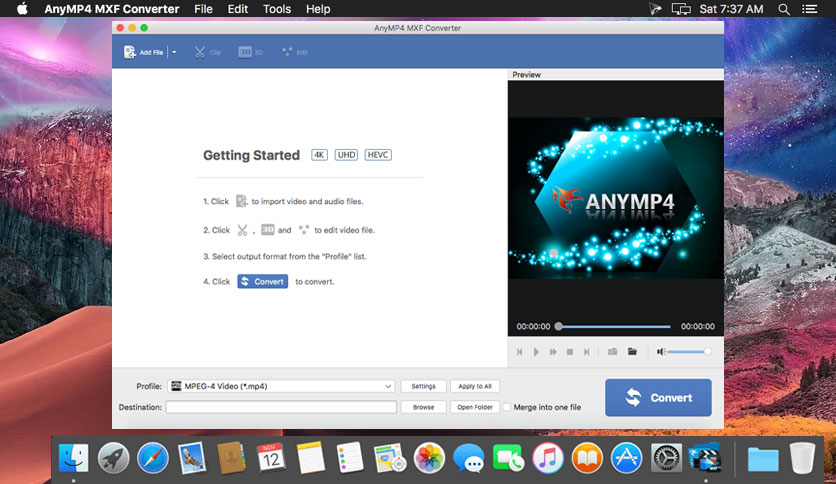This screenshot has width=836, height=484.
Task: Open the App Store from the Dock
Action: [626, 457]
